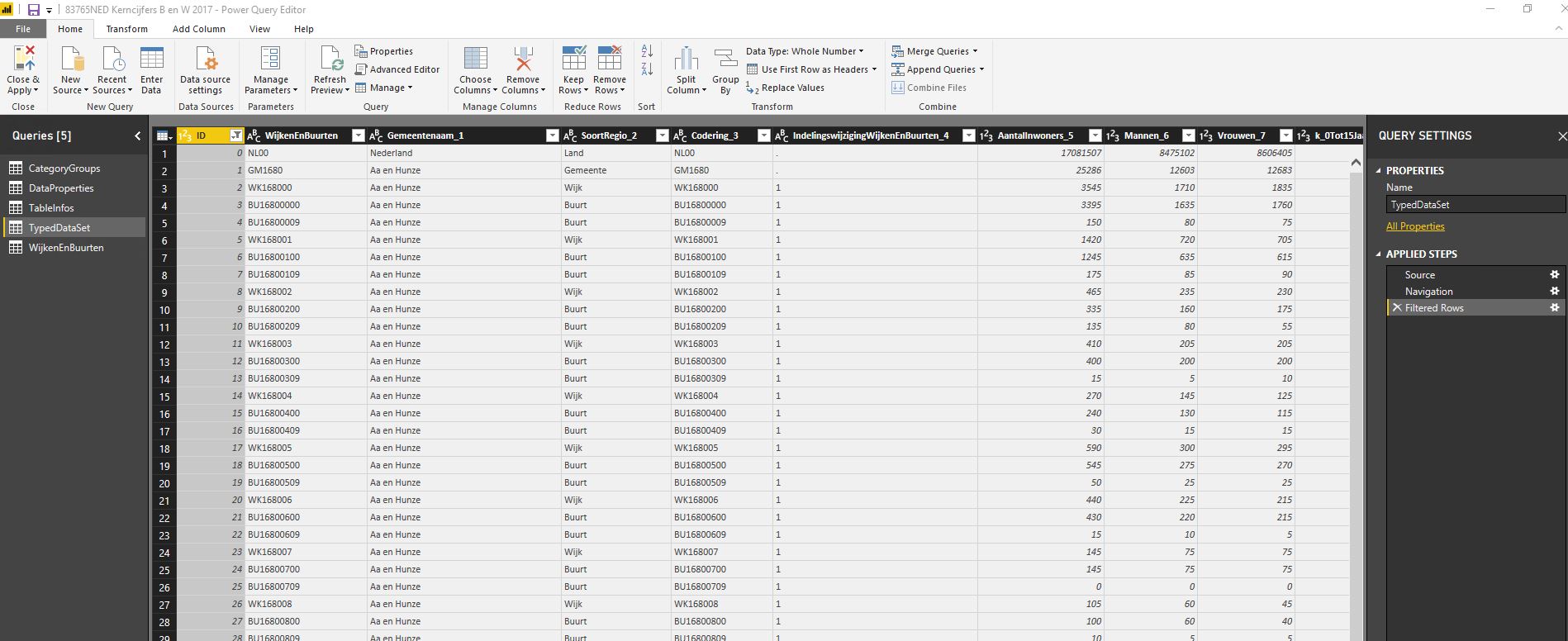Image resolution: width=1568 pixels, height=641 pixels.
Task: Open the All Properties link
Action: (x=1415, y=226)
